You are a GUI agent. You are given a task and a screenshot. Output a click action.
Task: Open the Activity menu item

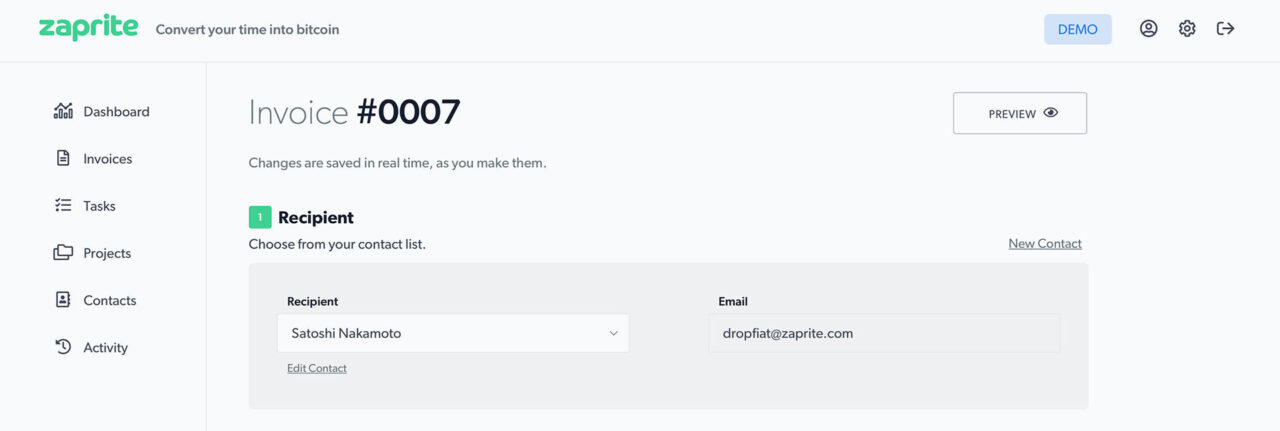click(106, 348)
